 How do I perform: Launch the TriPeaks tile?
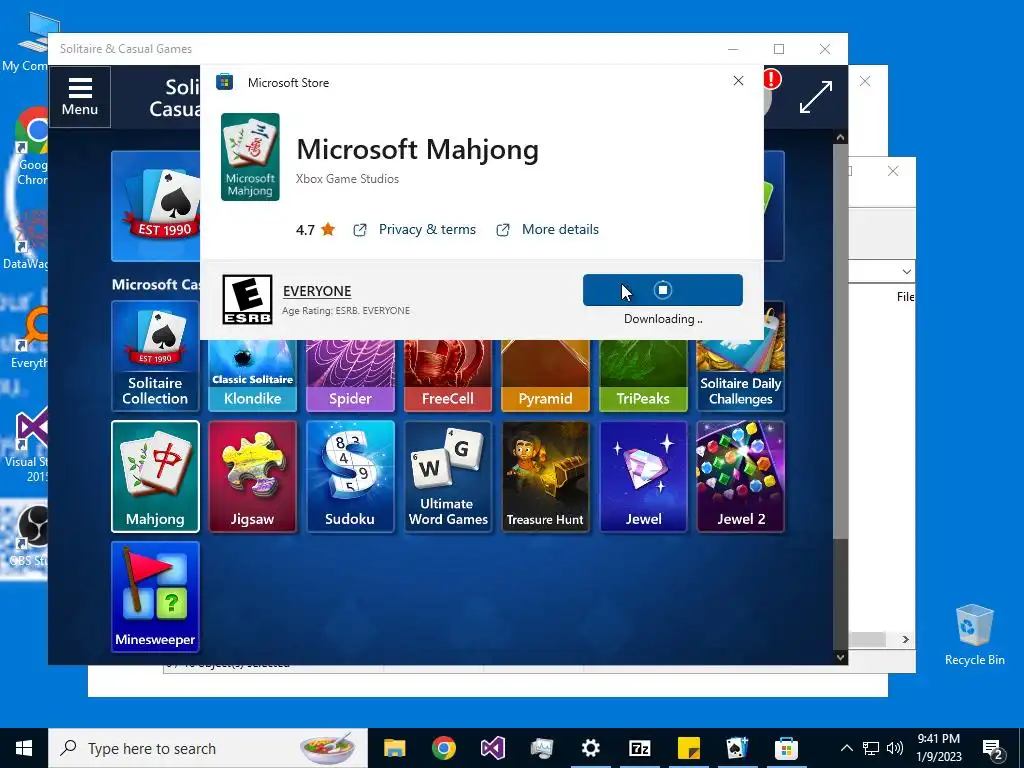tap(643, 376)
